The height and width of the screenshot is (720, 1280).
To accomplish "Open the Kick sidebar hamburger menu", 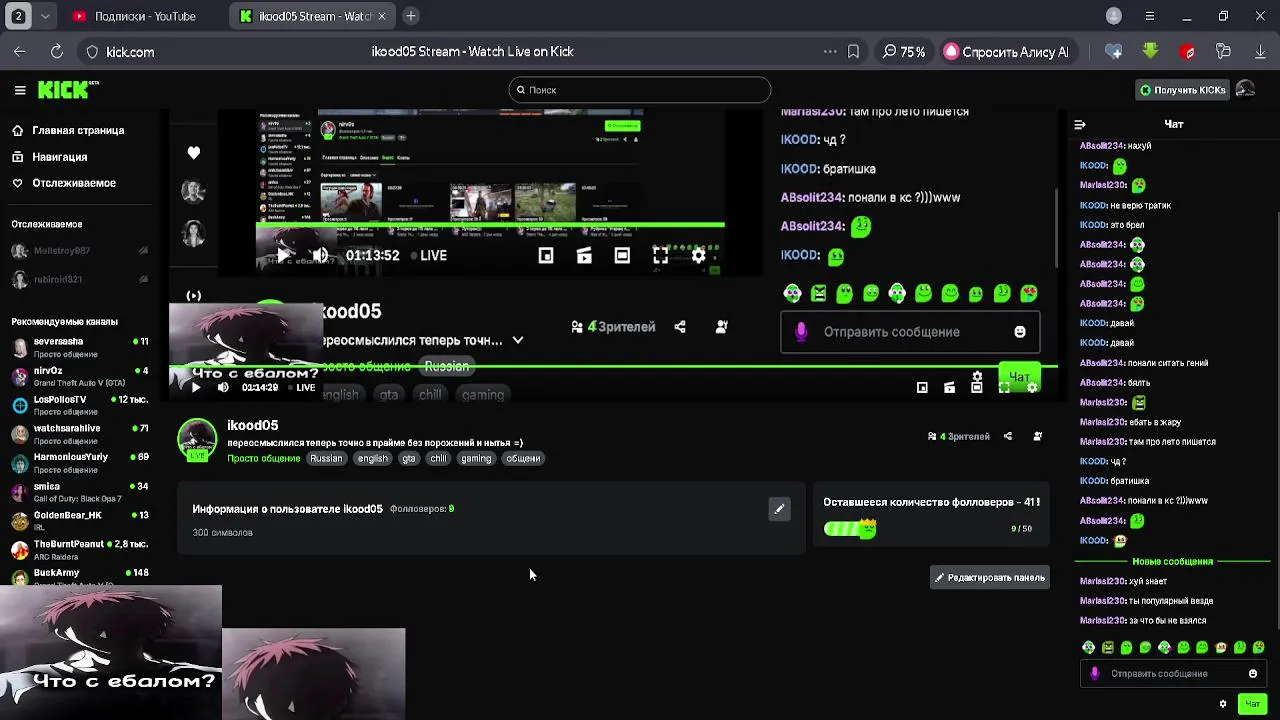I will [x=20, y=90].
